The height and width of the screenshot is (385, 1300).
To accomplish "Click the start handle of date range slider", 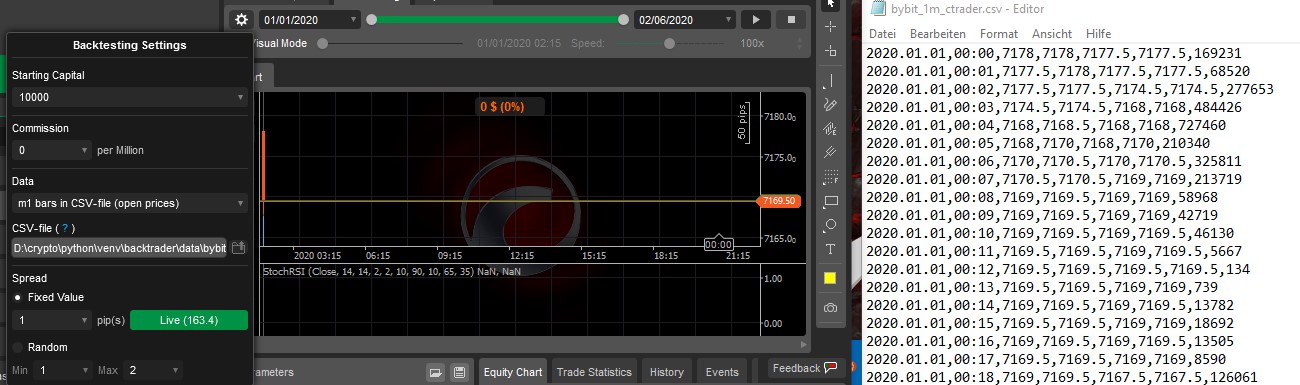I will (372, 19).
